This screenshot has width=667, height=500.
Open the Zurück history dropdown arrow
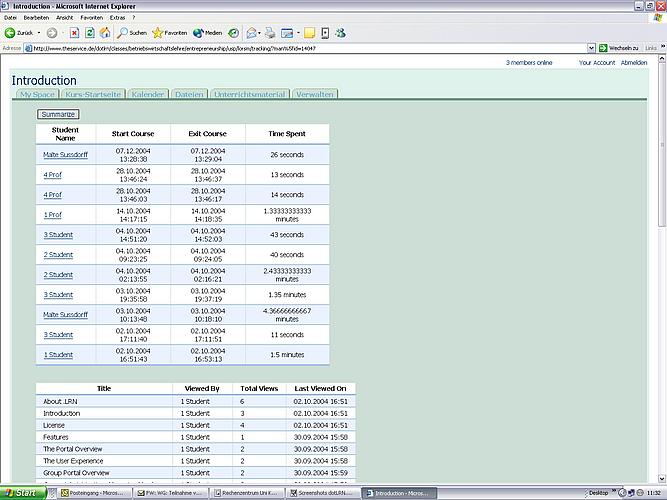tap(39, 33)
